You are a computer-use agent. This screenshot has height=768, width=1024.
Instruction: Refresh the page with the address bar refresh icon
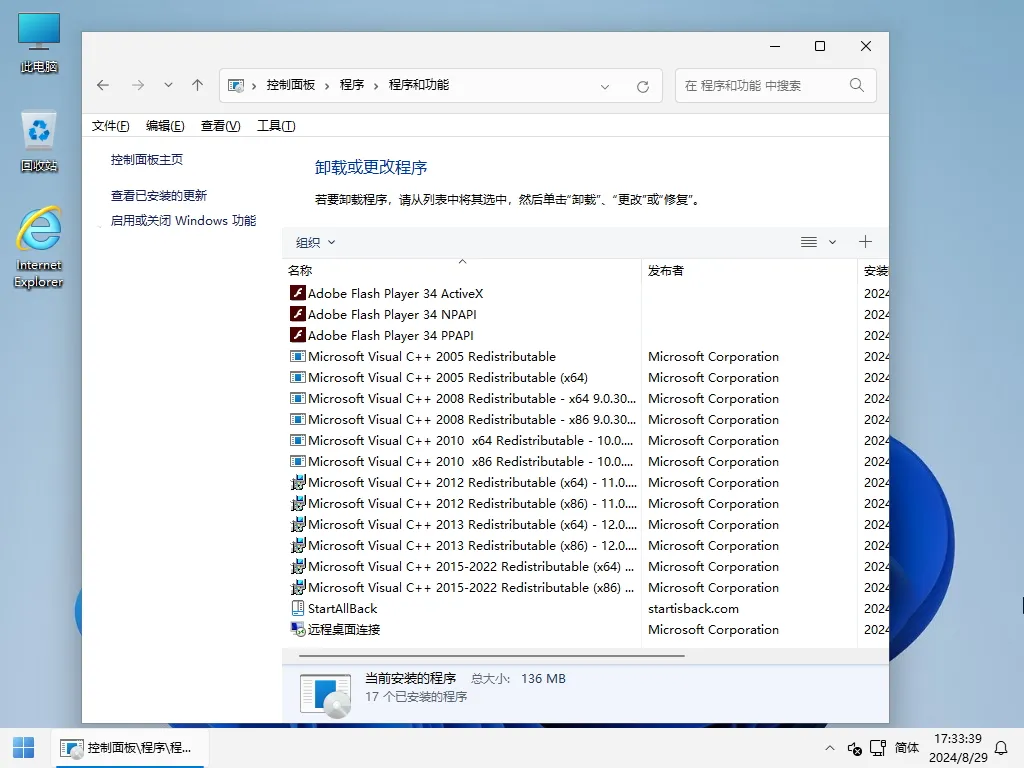(x=642, y=86)
